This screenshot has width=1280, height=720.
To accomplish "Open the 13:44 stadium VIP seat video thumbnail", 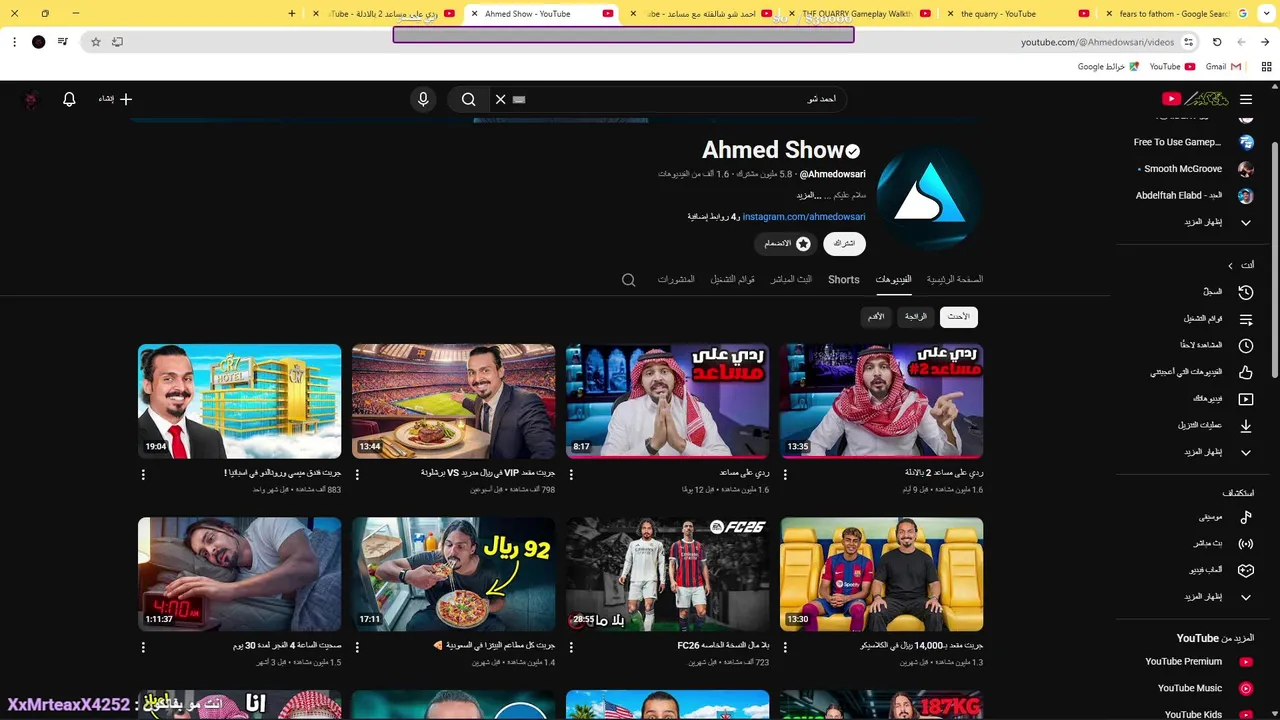I will tap(453, 401).
